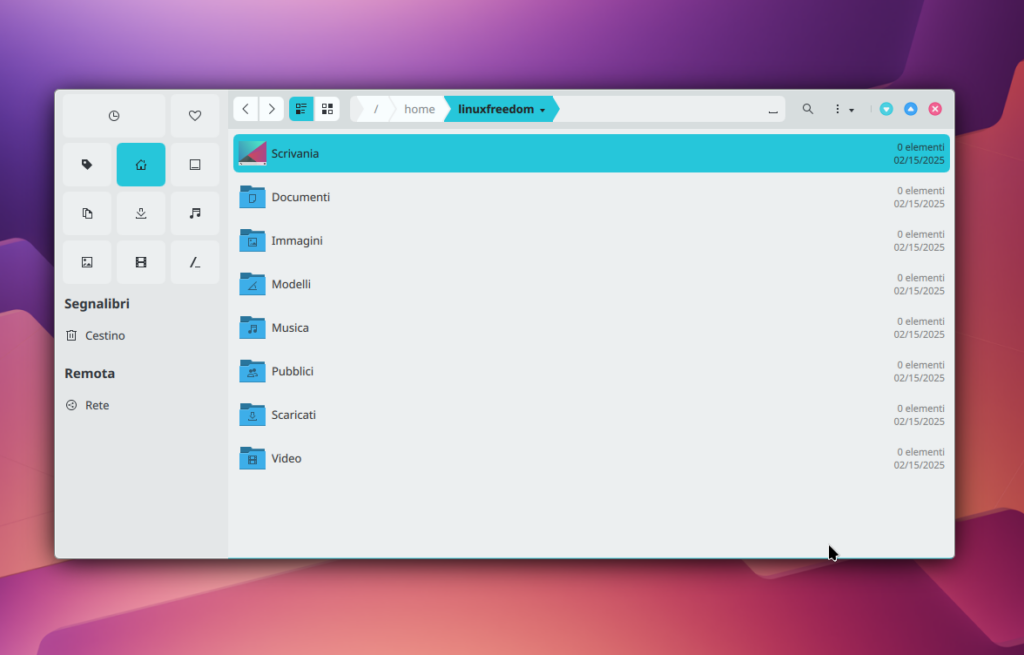
Task: Open the Music place icon in sidebar
Action: (195, 213)
